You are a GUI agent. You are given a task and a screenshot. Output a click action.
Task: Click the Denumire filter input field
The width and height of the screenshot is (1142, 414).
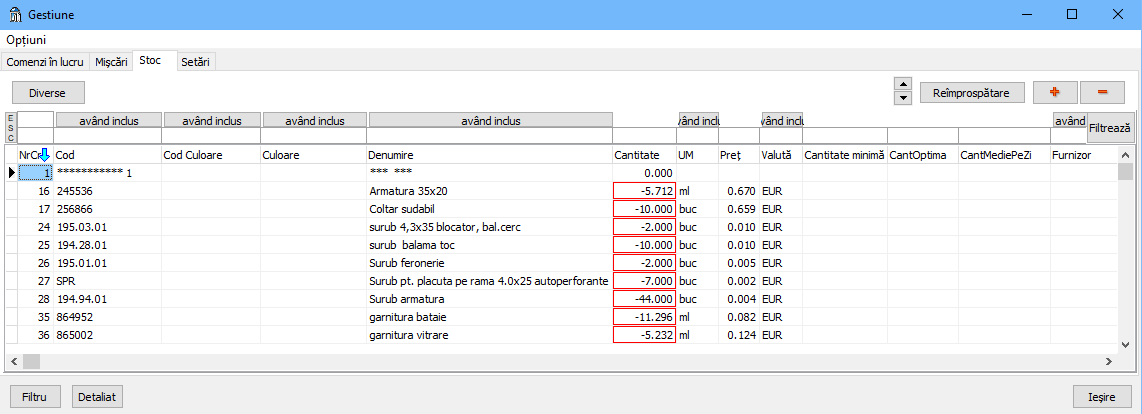click(490, 136)
